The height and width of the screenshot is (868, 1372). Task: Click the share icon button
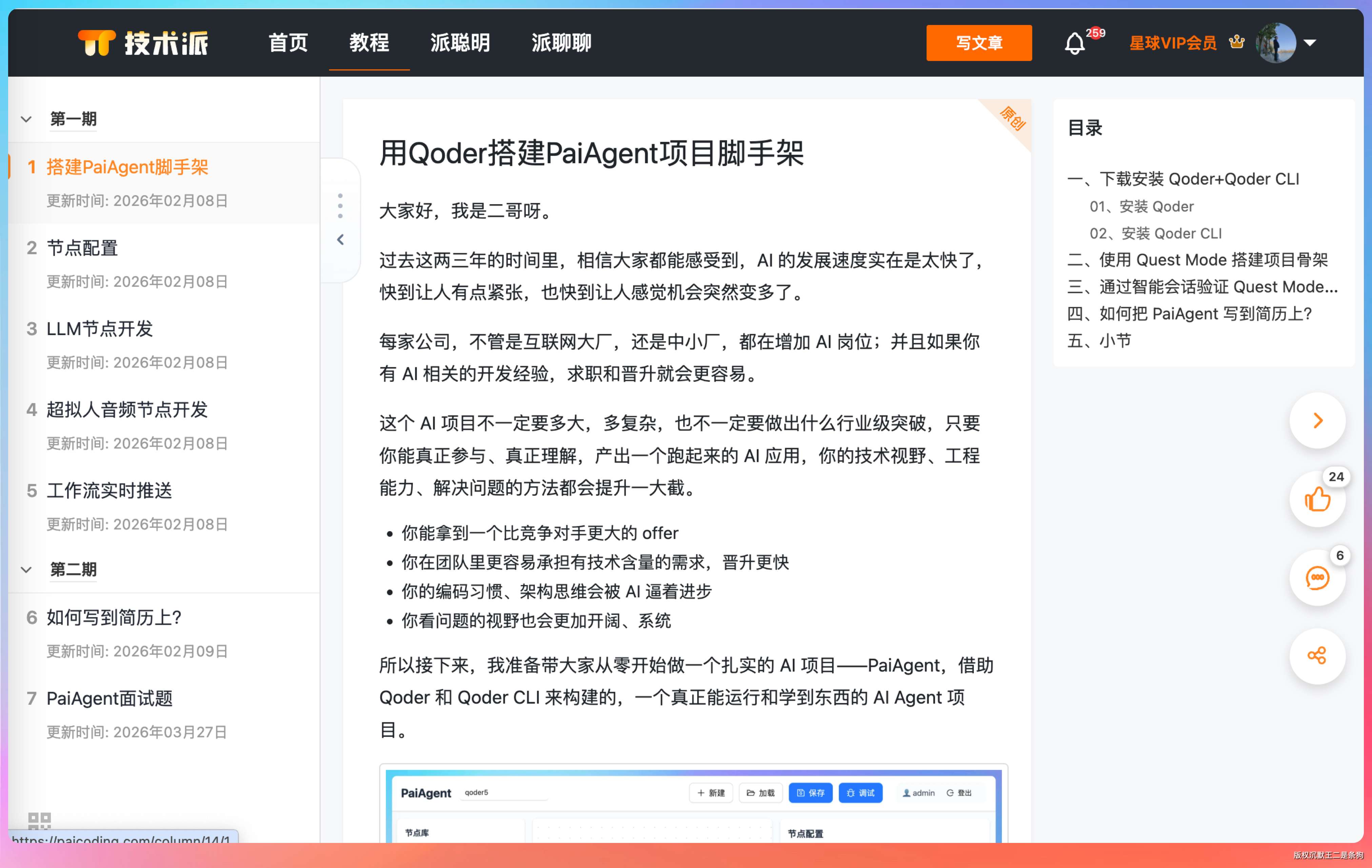coord(1317,656)
